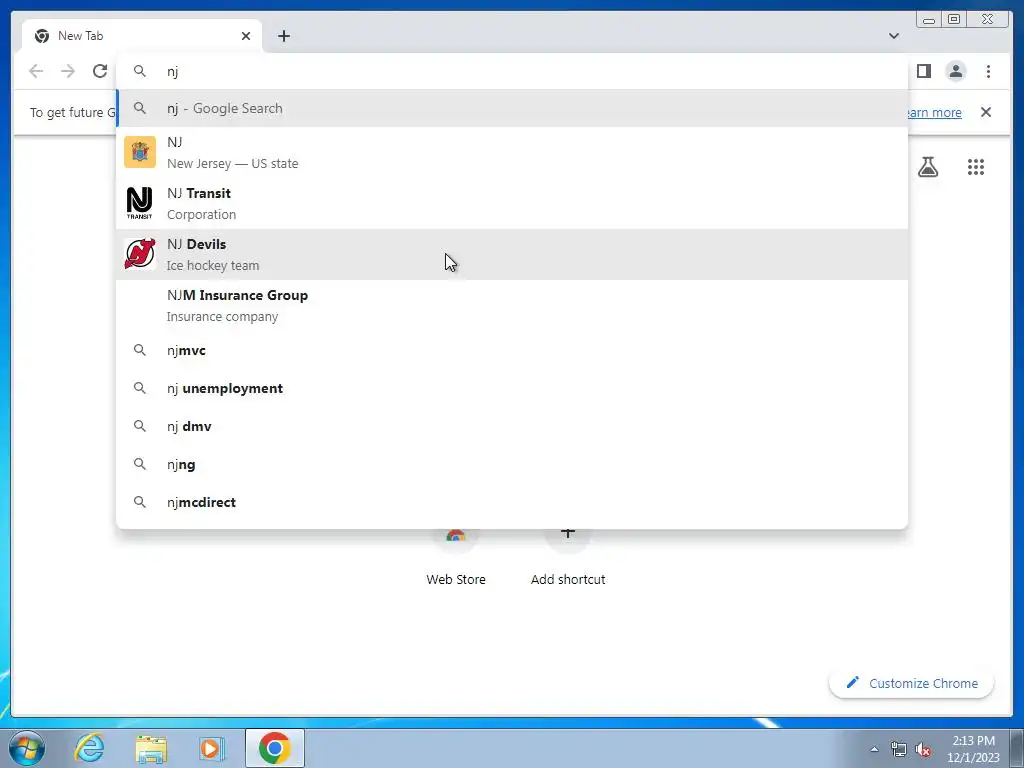Choose the nj unemployment suggestion
The width and height of the screenshot is (1024, 768).
(512, 388)
